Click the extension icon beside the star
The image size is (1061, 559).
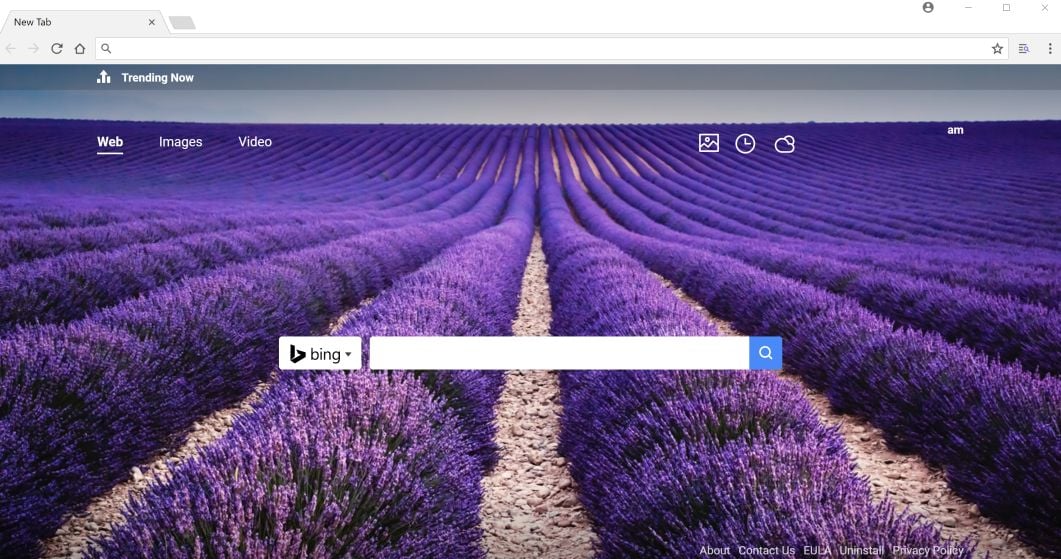pos(1024,48)
